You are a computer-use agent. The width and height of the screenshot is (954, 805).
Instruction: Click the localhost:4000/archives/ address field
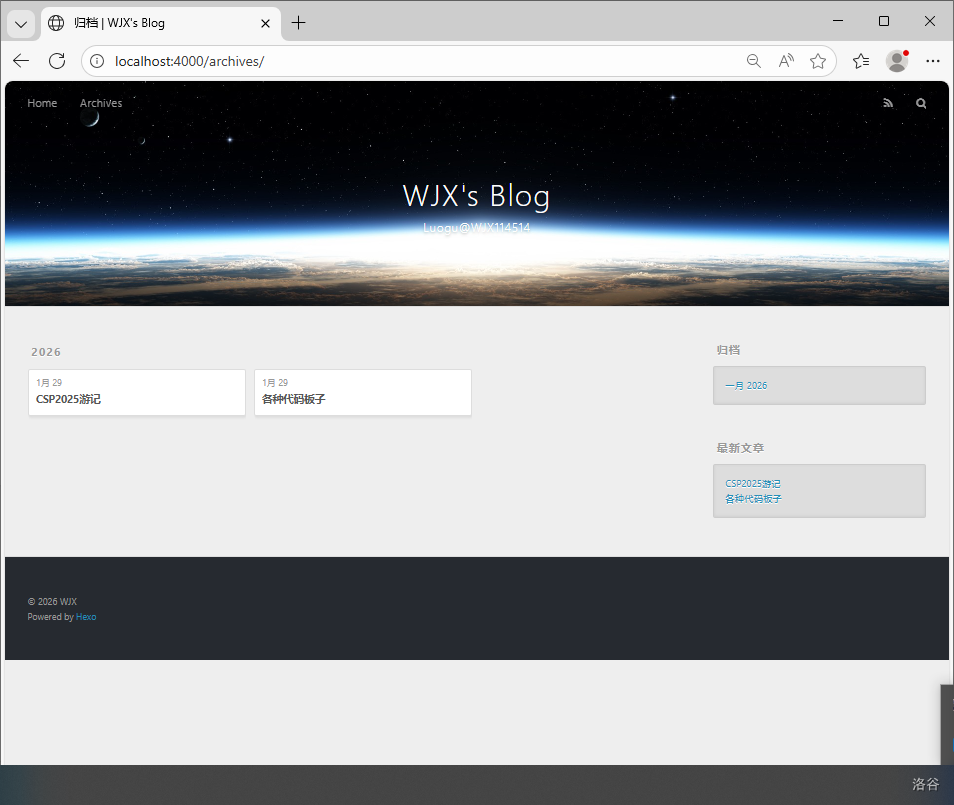400,61
